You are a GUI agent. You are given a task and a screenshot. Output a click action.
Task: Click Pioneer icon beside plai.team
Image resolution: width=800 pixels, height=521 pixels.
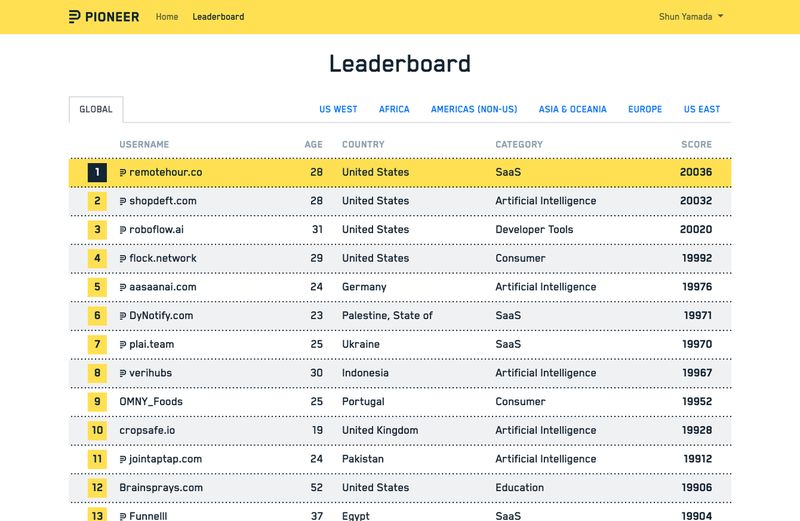click(123, 344)
